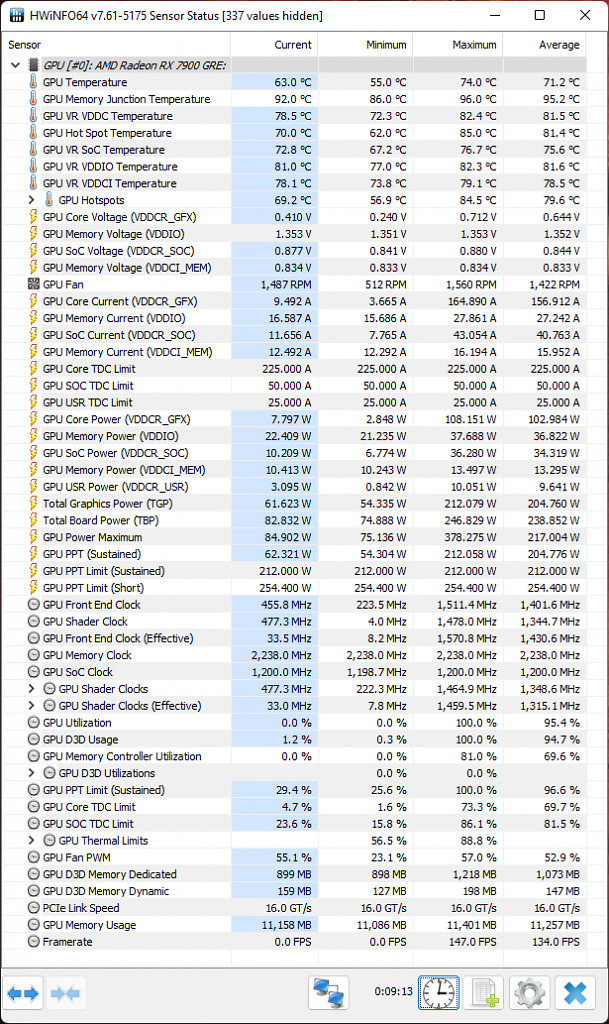Click the log file with plus icon

484,993
